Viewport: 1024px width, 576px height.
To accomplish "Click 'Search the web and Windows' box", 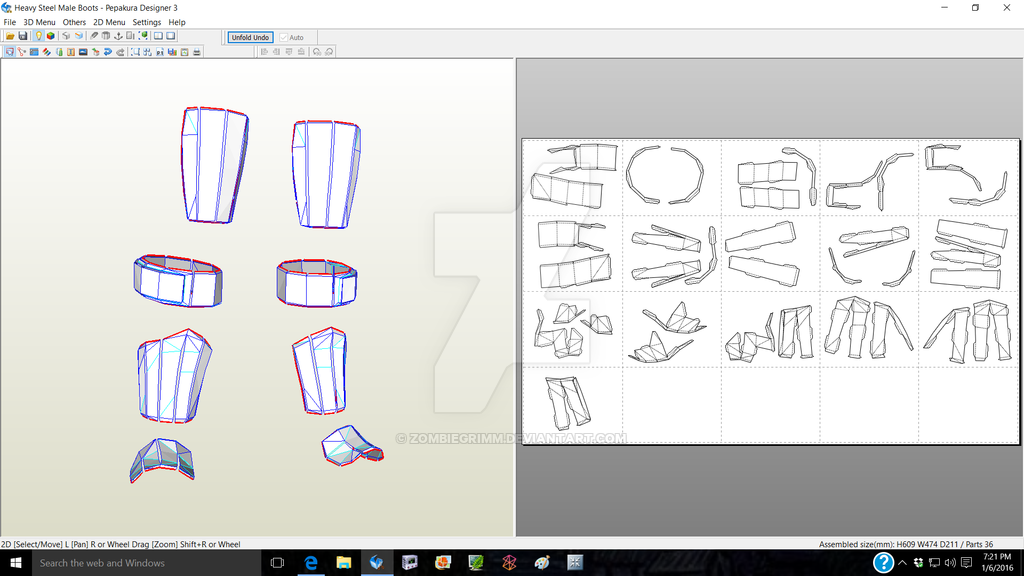I will click(146, 562).
